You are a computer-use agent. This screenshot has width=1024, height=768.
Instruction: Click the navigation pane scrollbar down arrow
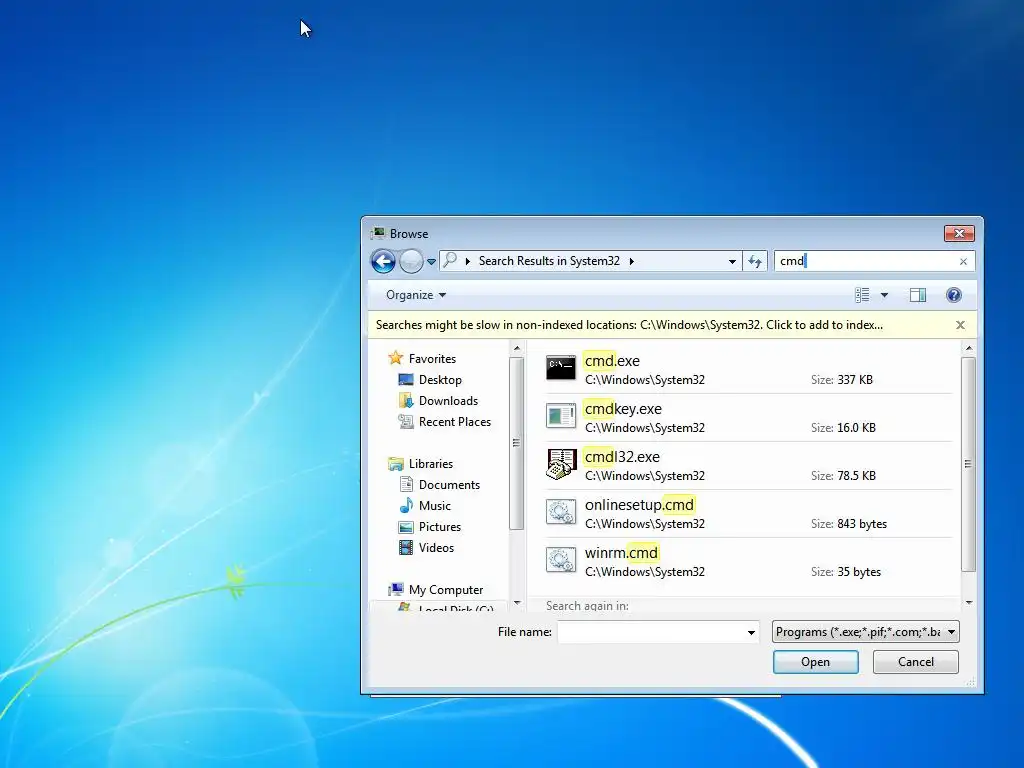pos(517,603)
